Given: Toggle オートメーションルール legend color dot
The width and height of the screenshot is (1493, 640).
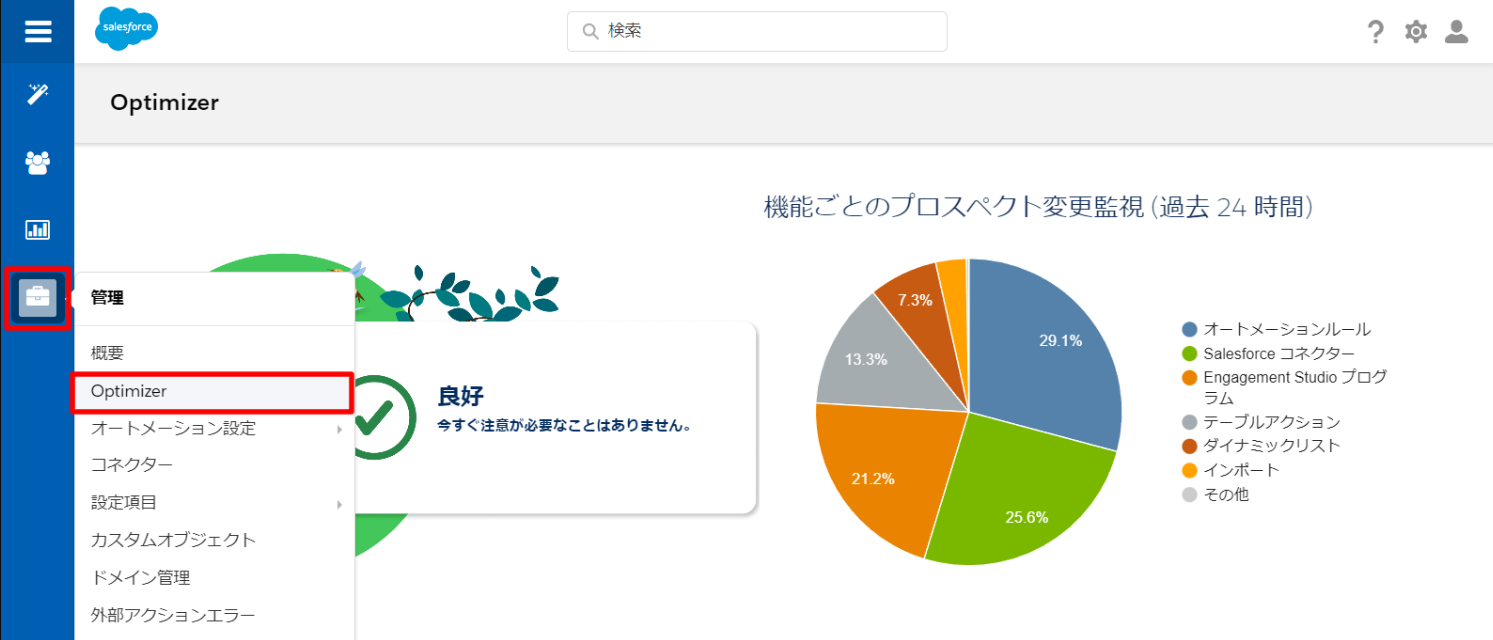Looking at the screenshot, I should click(x=1189, y=329).
